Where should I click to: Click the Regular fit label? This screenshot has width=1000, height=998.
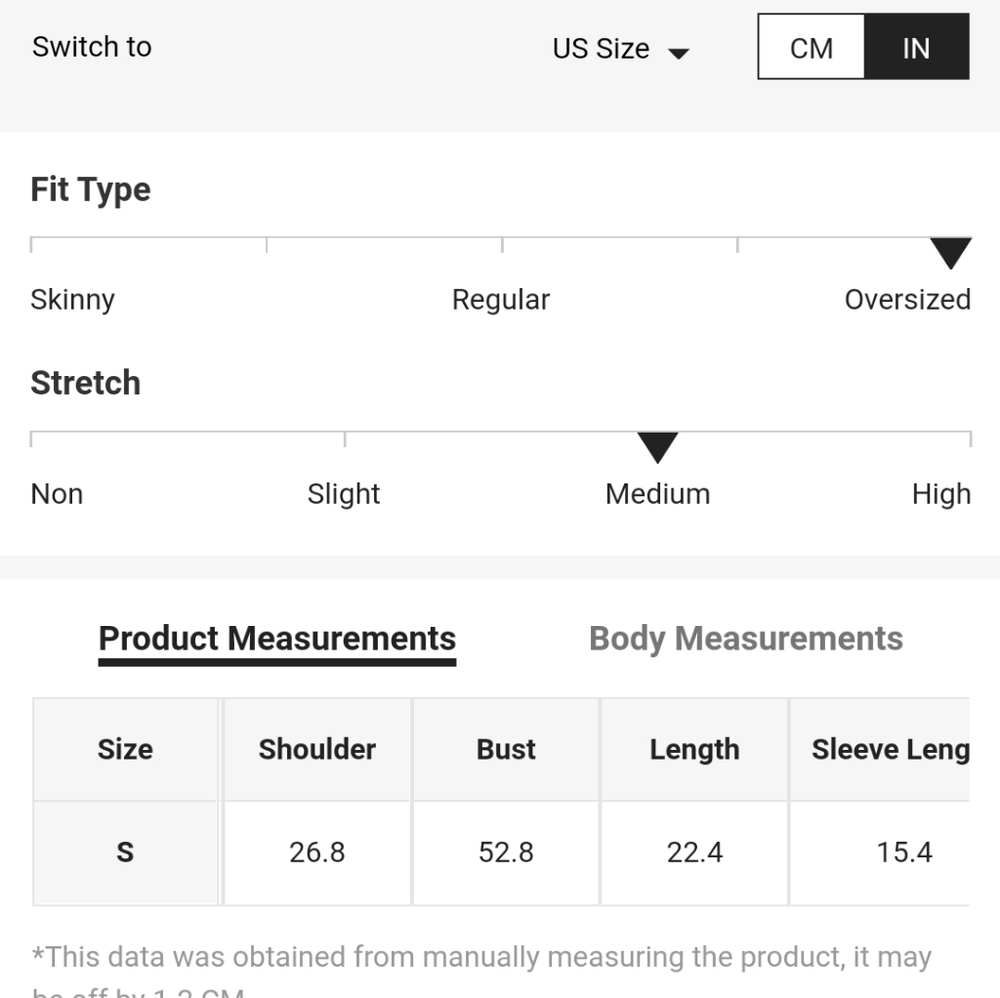(501, 300)
